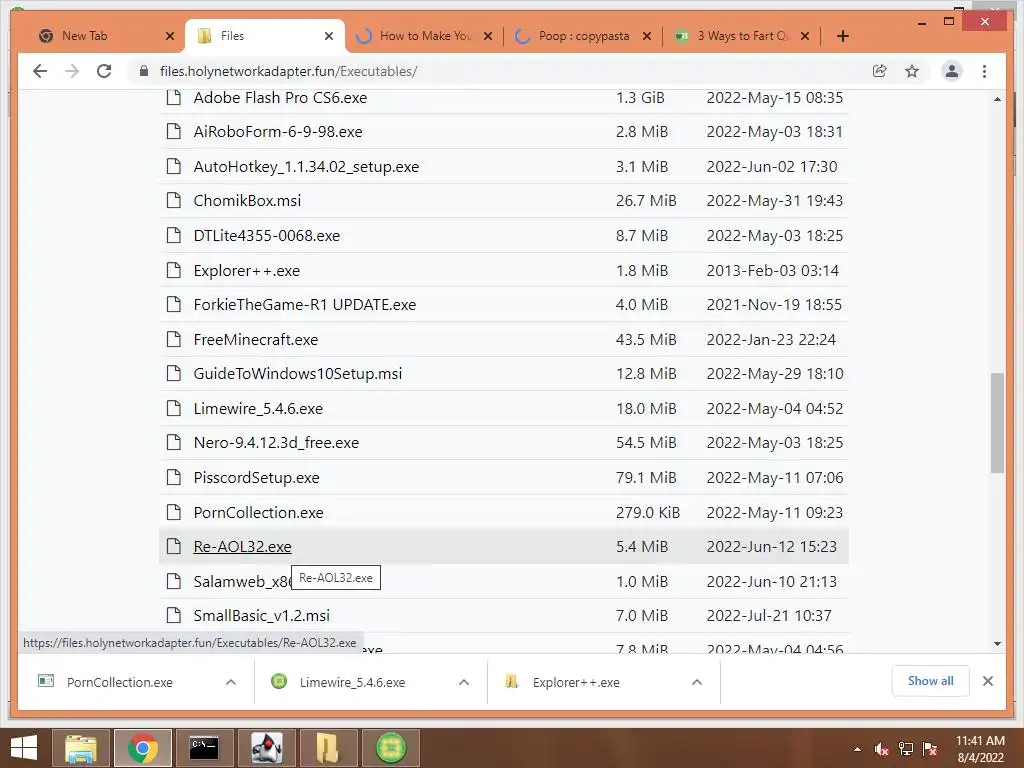The height and width of the screenshot is (768, 1024).
Task: Open the Java Duke app on taskbar
Action: (x=266, y=748)
